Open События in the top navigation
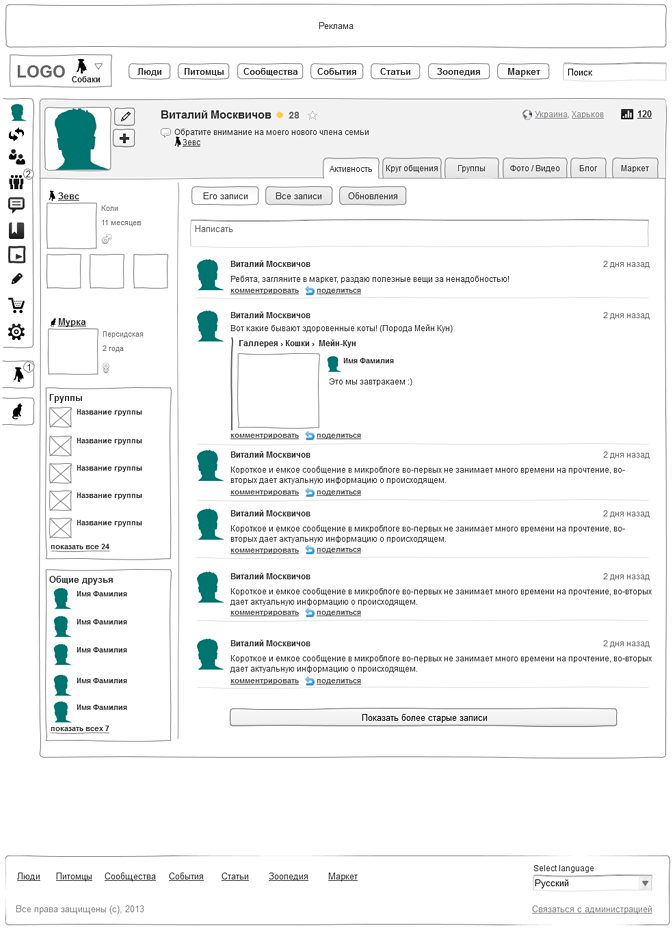 (x=336, y=71)
